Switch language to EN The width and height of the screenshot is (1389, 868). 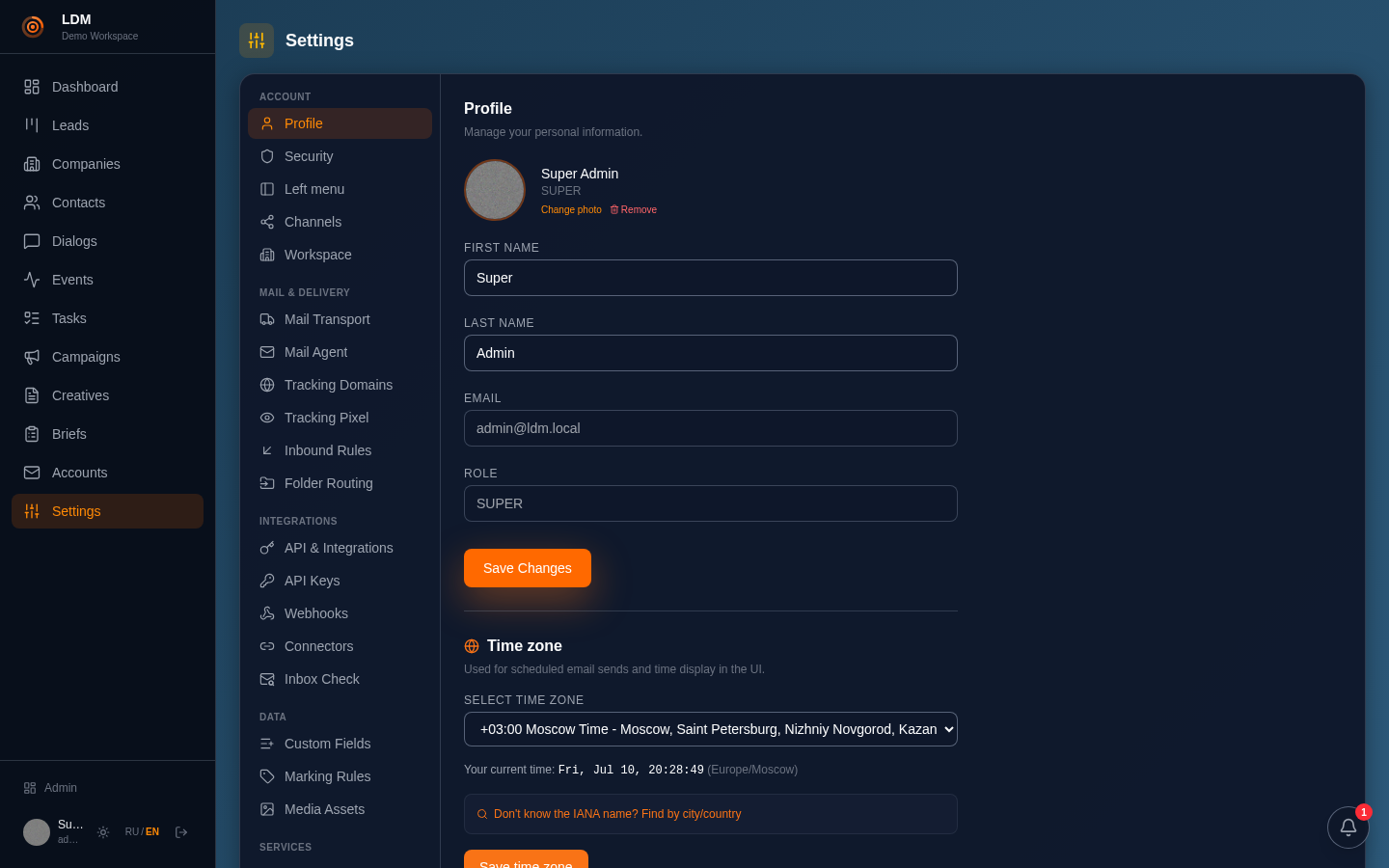coord(152,832)
